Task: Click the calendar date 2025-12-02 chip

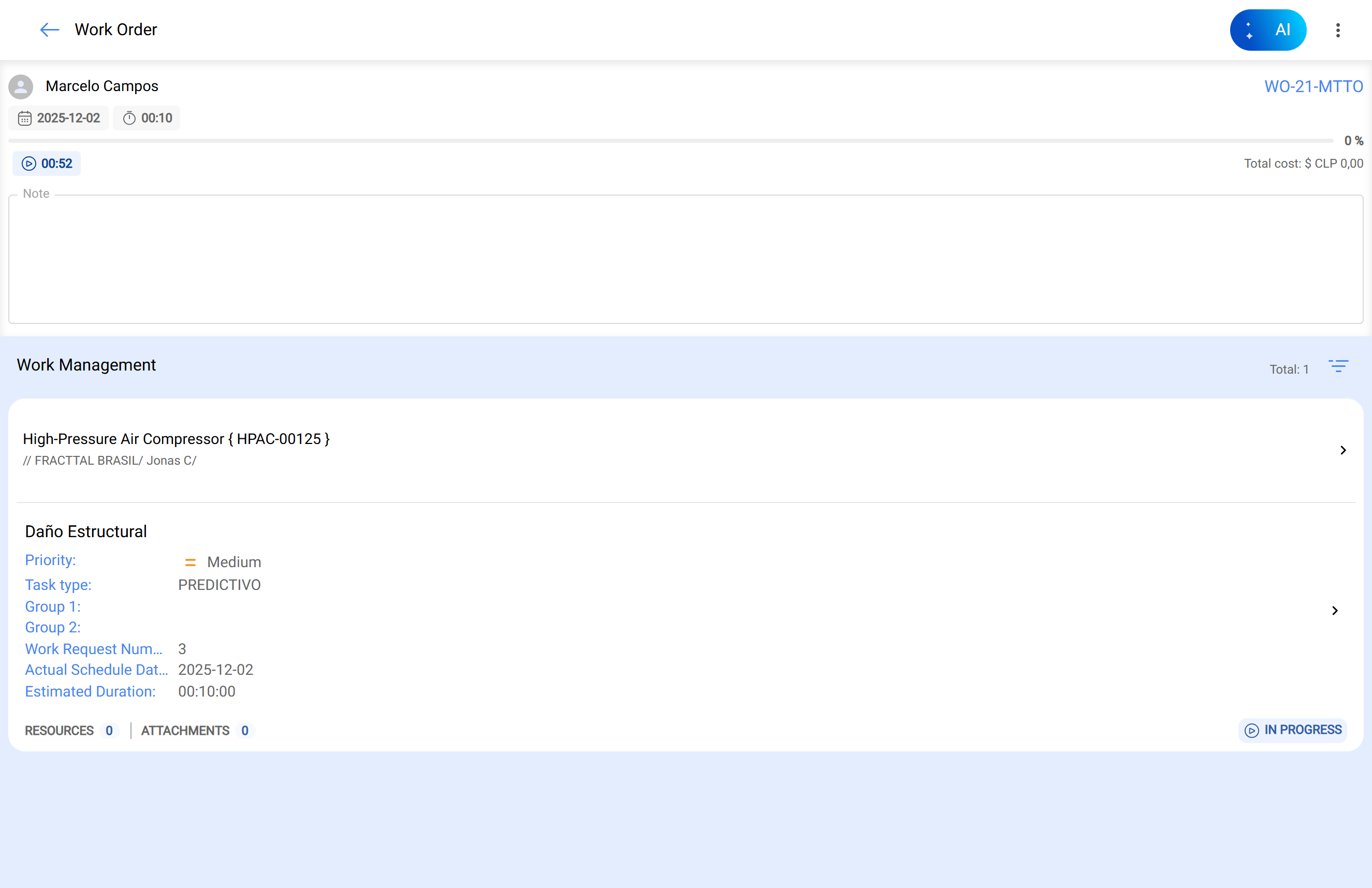Action: coord(59,118)
